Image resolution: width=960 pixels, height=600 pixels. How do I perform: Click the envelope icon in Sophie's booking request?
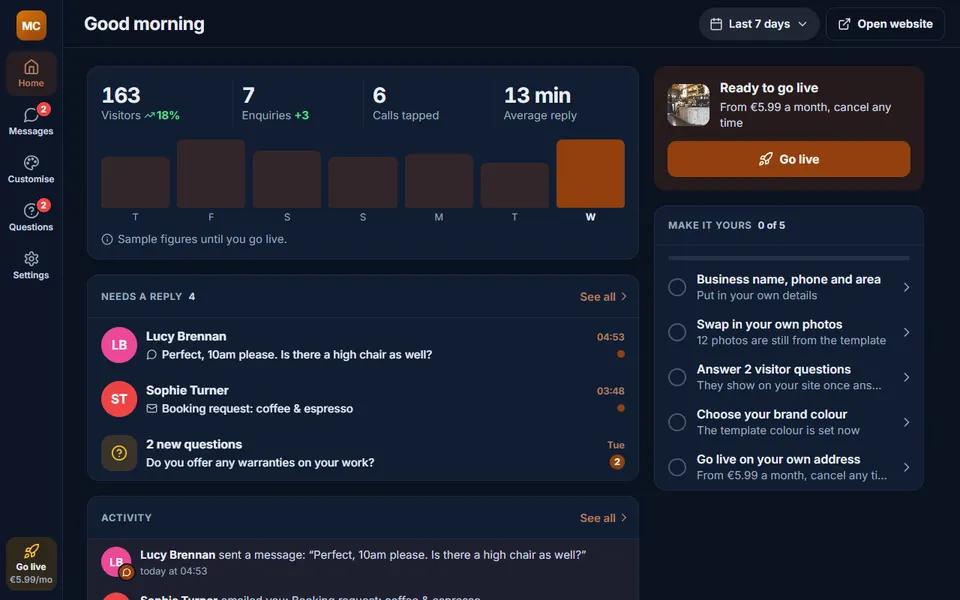click(151, 409)
